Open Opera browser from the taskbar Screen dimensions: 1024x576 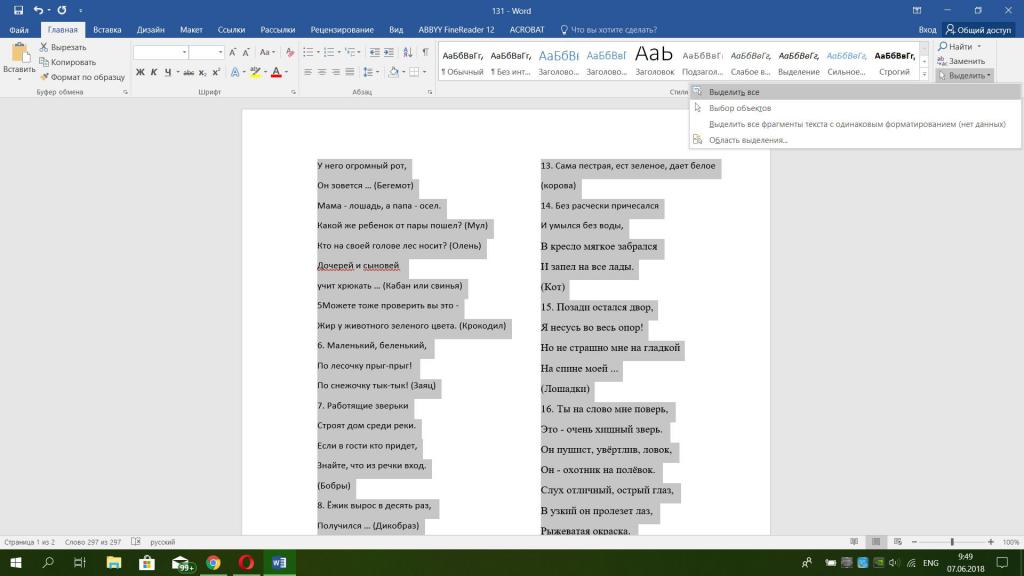coord(246,563)
